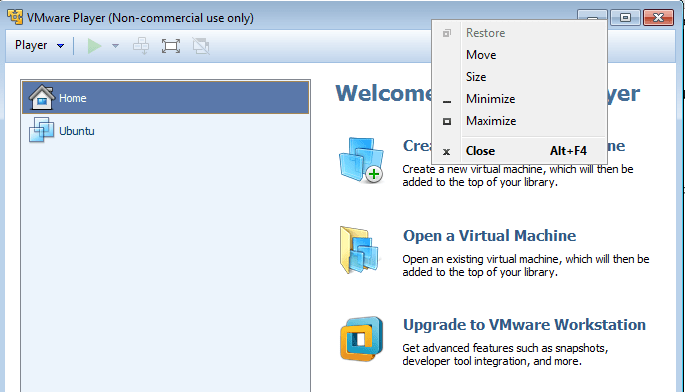The height and width of the screenshot is (392, 685).
Task: Click the VMware Player title bar icon
Action: pos(15,17)
